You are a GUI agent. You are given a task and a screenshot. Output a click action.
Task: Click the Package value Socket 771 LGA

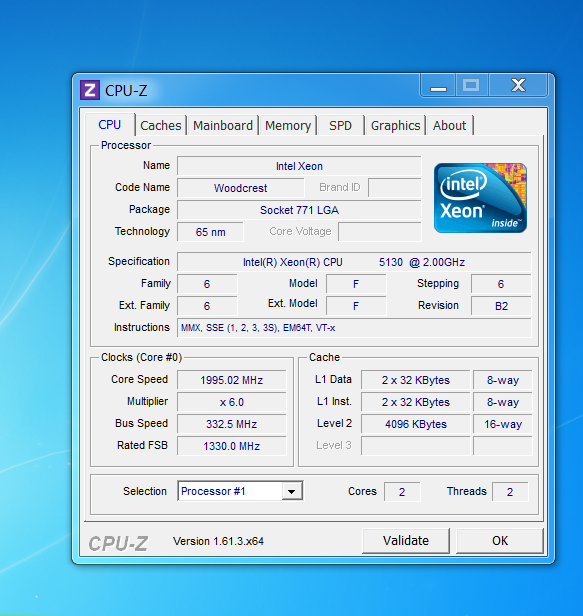299,210
